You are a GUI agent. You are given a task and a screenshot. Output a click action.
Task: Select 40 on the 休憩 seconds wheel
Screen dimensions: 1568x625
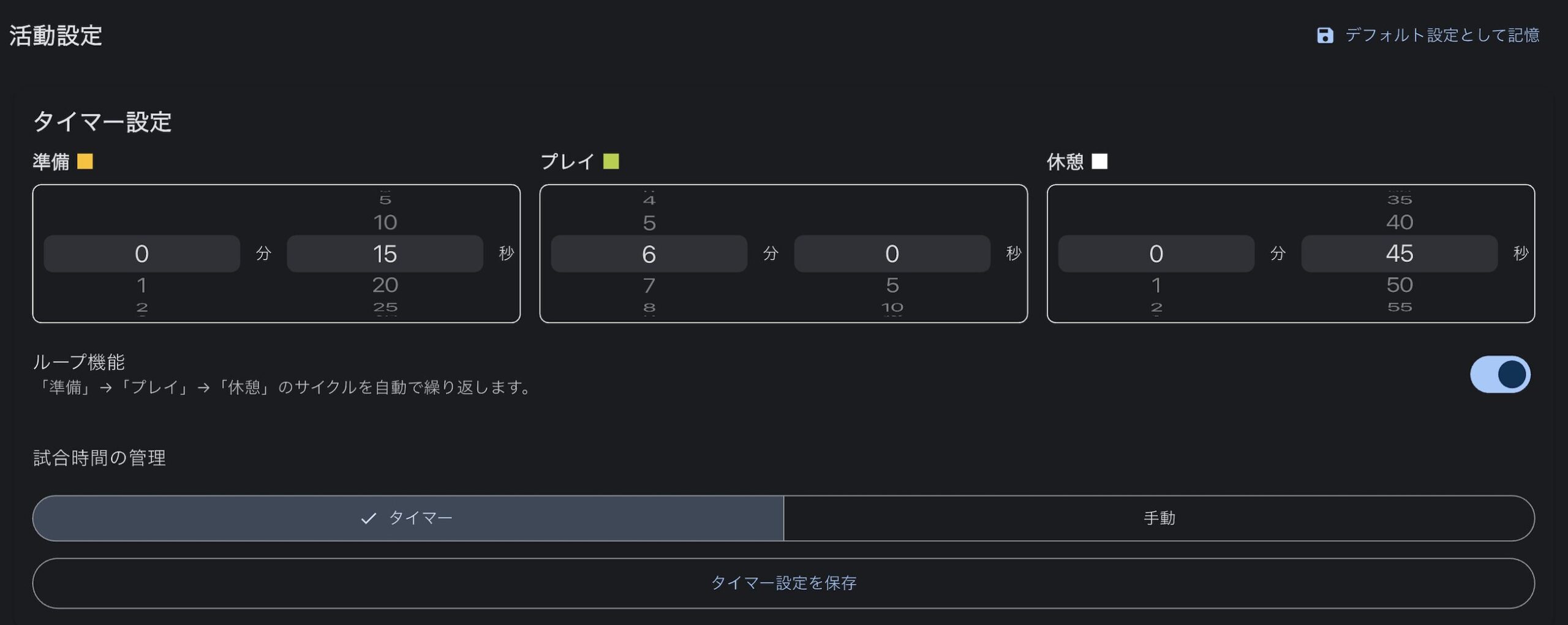pos(1400,222)
